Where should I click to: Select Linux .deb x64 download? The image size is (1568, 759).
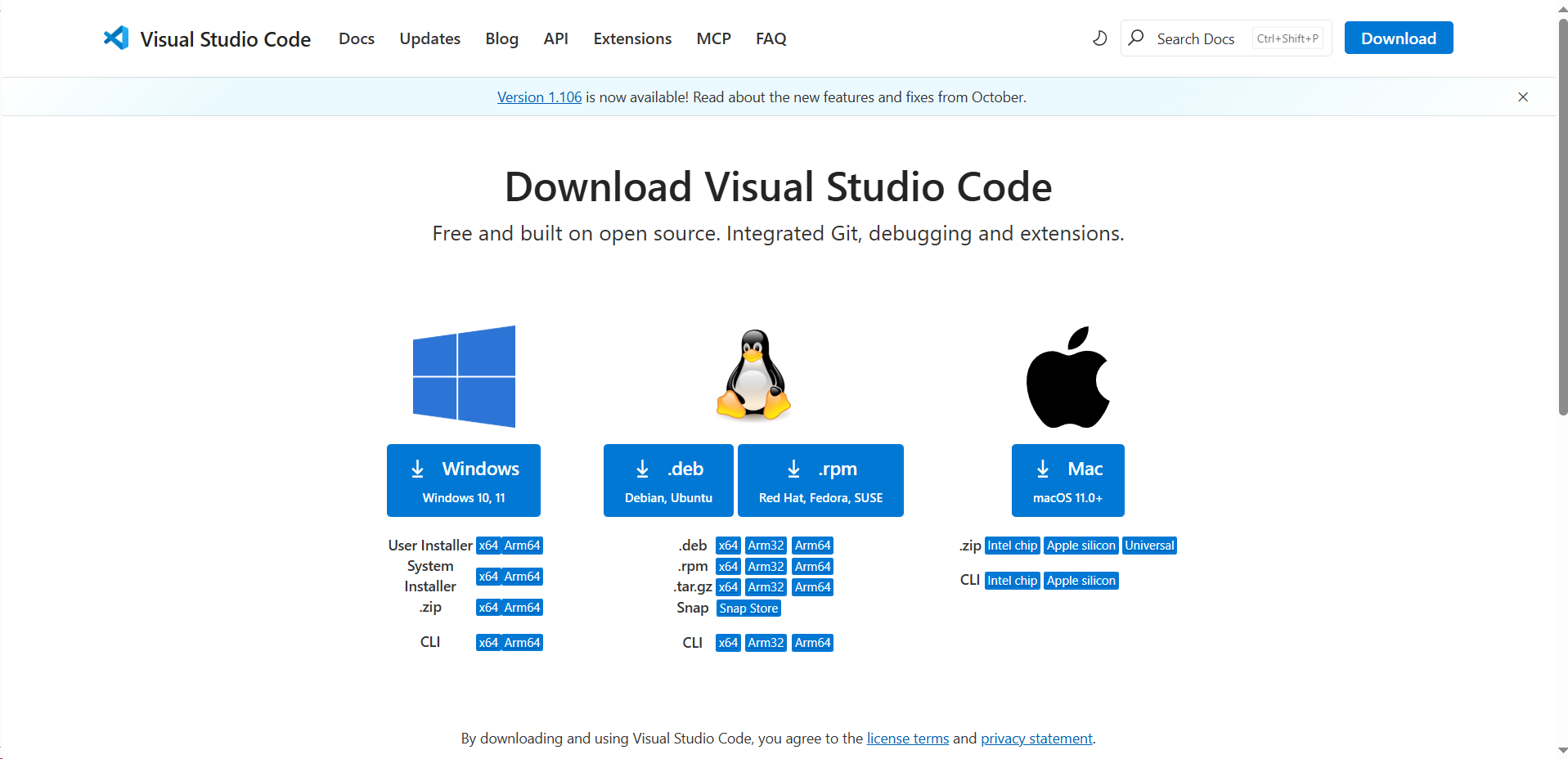click(728, 546)
